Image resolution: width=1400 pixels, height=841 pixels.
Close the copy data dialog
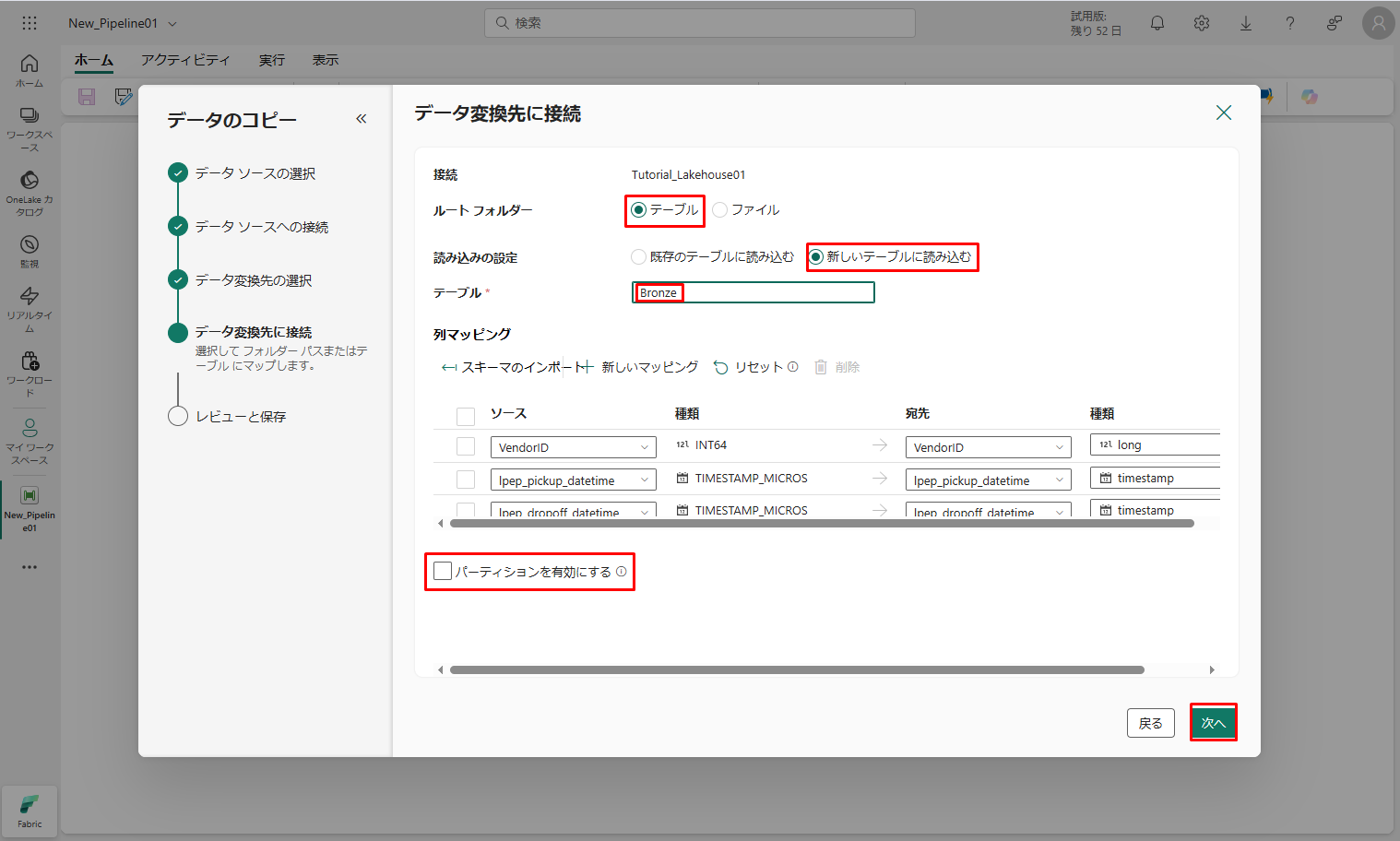click(x=1224, y=113)
